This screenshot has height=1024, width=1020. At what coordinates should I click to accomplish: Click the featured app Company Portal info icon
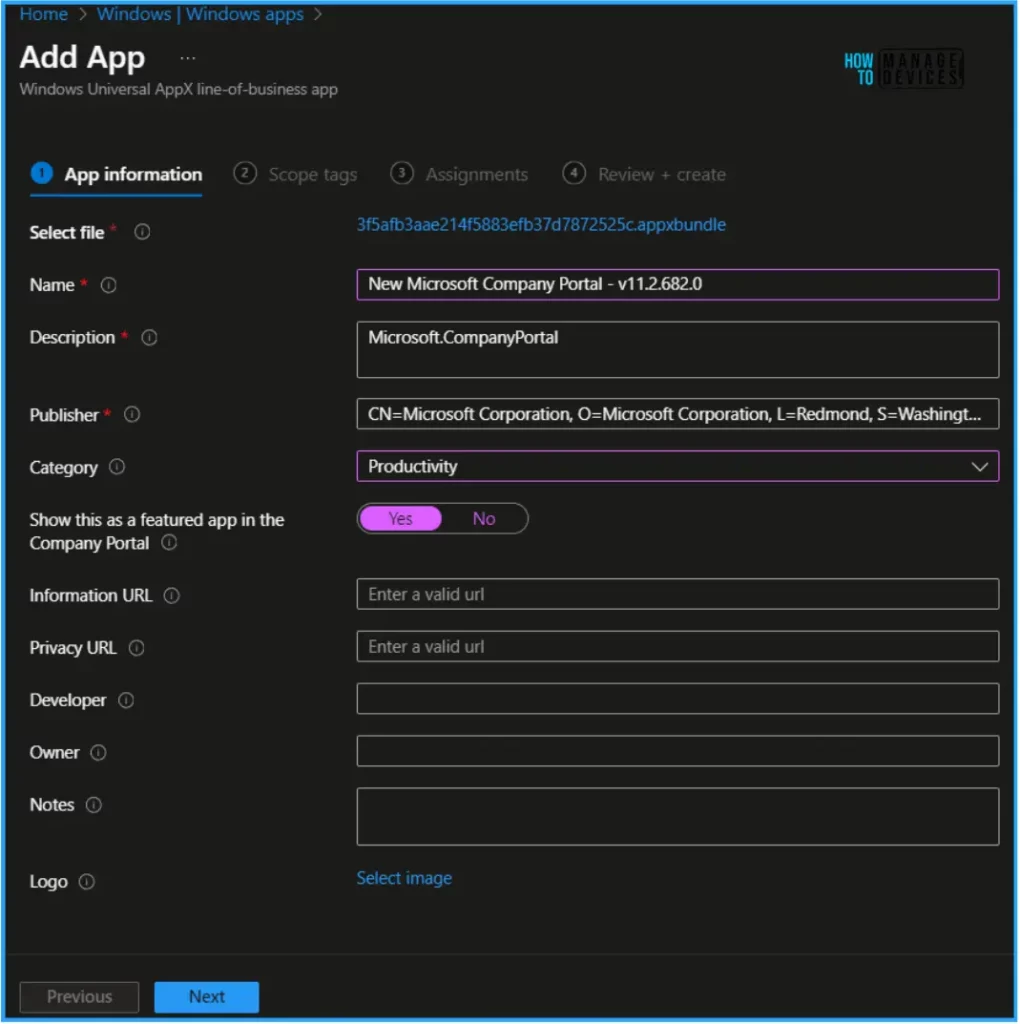(x=169, y=543)
